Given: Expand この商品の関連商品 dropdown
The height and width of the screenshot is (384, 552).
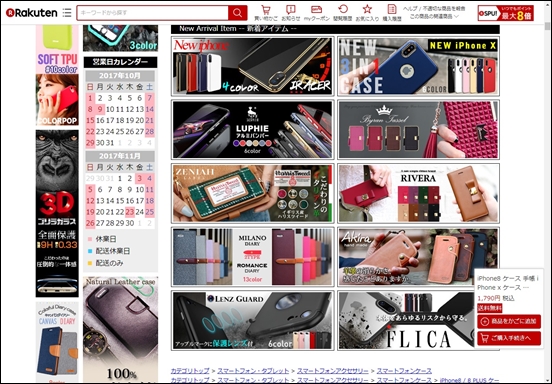Looking at the screenshot, I should pyautogui.click(x=434, y=16).
